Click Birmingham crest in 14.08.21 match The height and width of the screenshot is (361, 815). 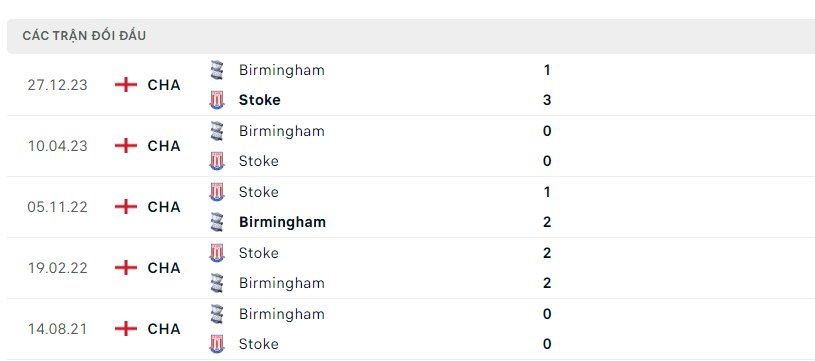pos(217,314)
